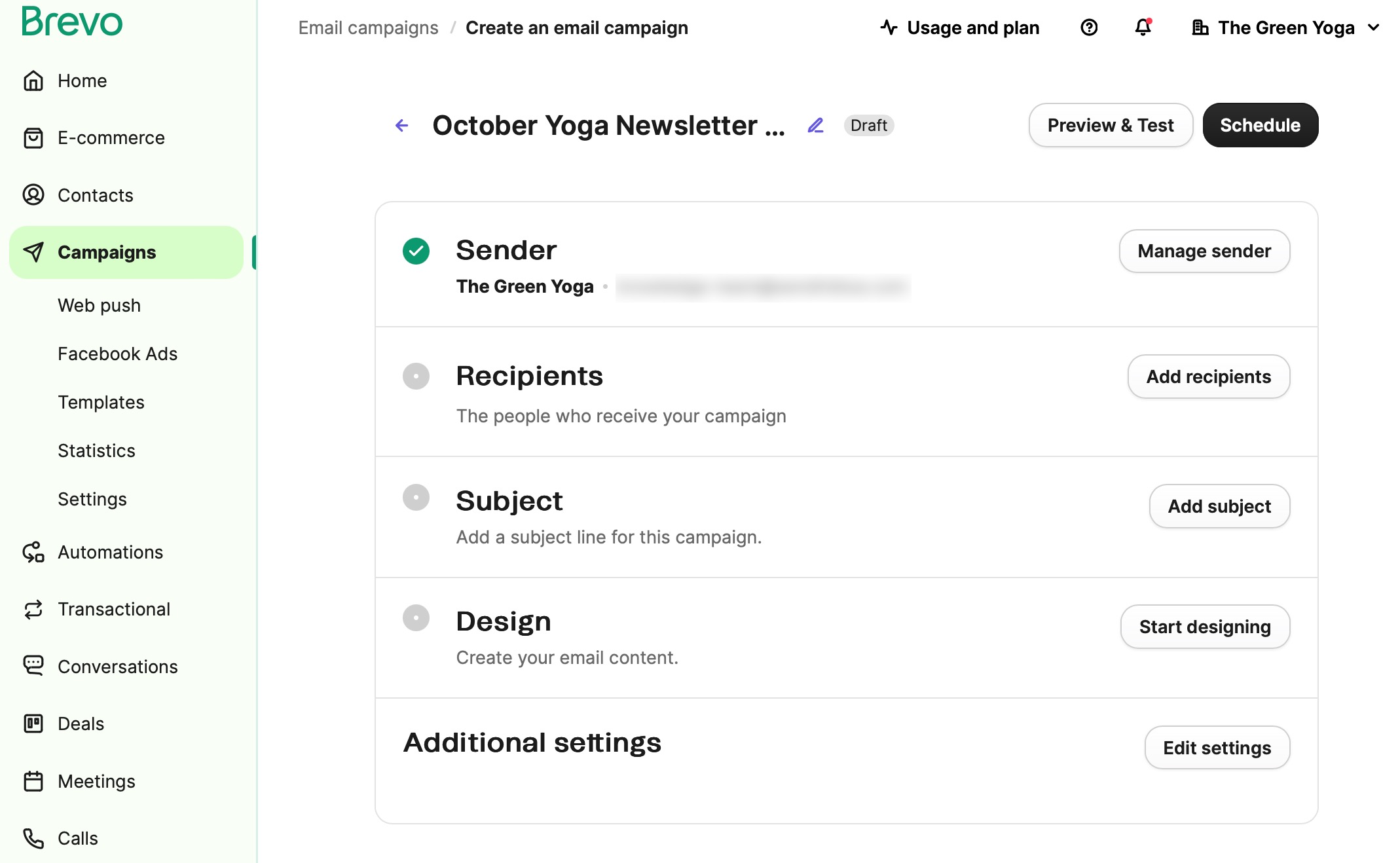Image resolution: width=1400 pixels, height=863 pixels.
Task: Select Statistics in the Campaigns submenu
Action: 96,450
